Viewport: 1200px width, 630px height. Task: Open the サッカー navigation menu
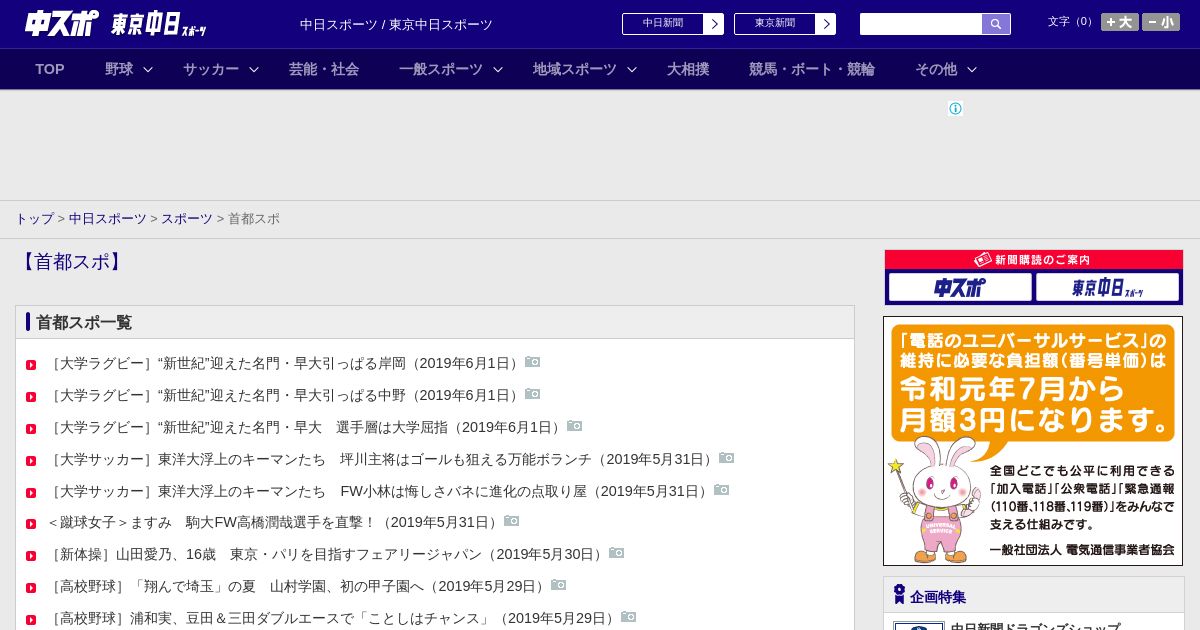(211, 69)
